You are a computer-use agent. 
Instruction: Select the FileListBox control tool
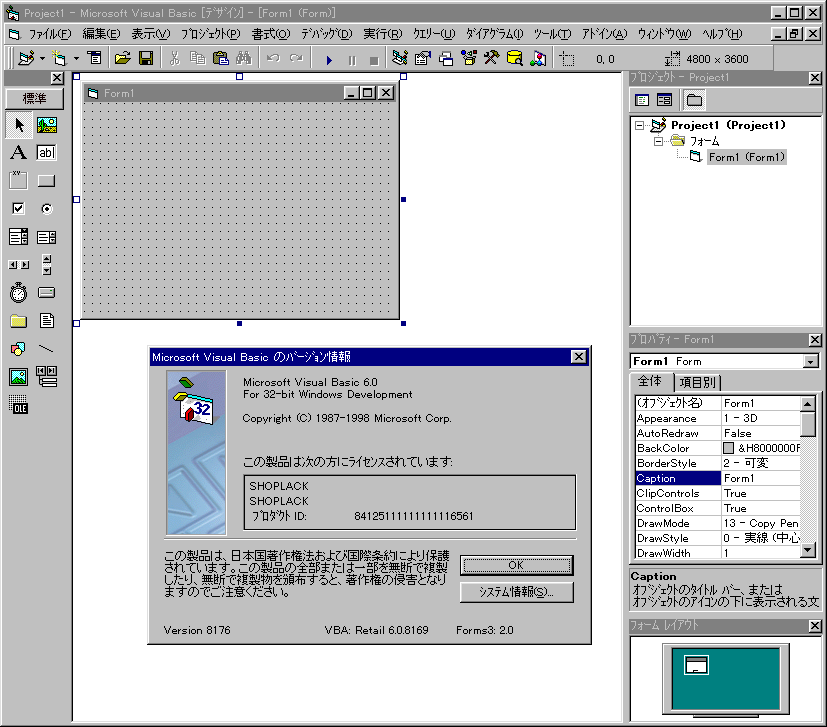[46, 321]
